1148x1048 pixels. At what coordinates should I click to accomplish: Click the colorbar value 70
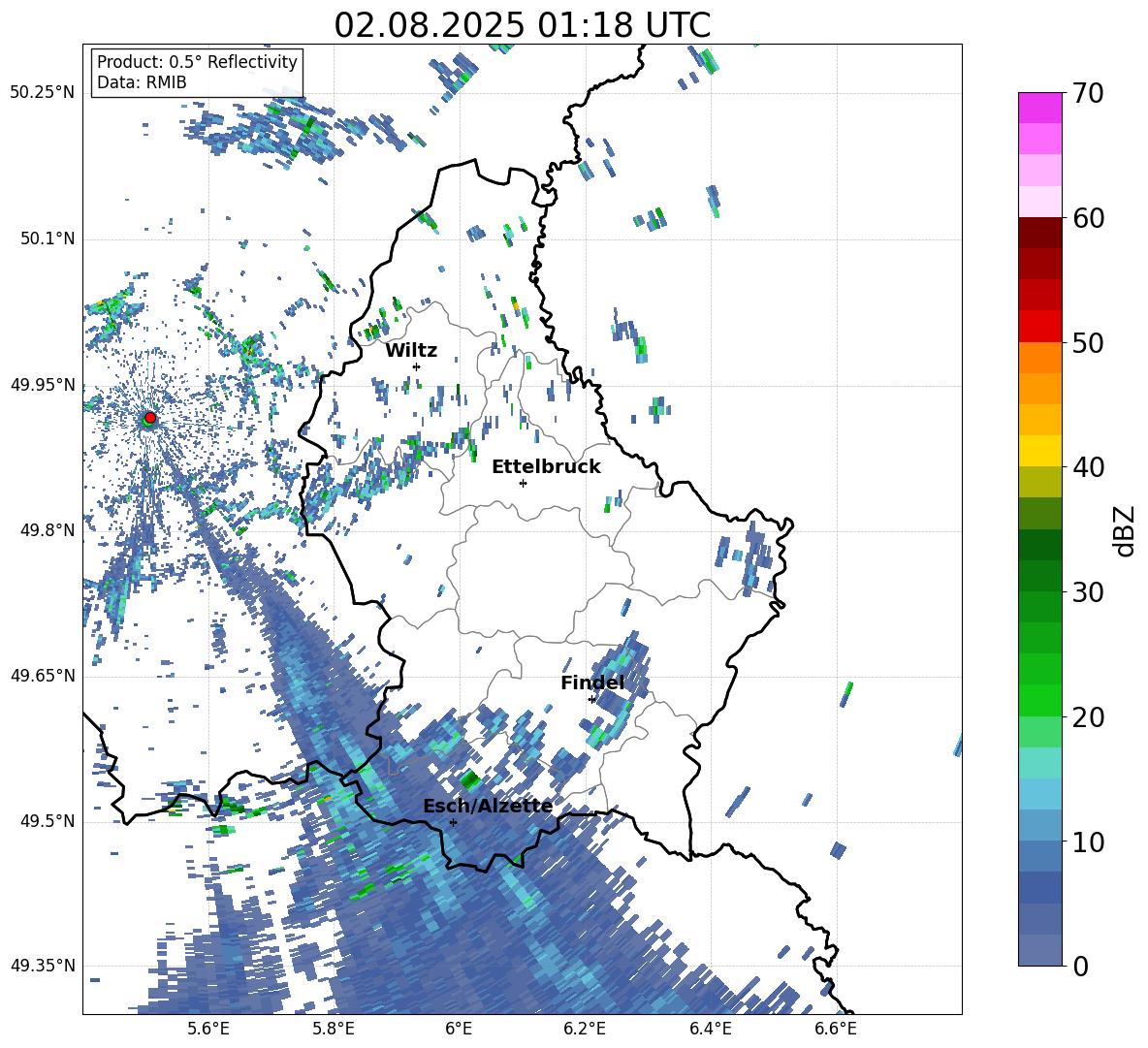[x=1088, y=94]
